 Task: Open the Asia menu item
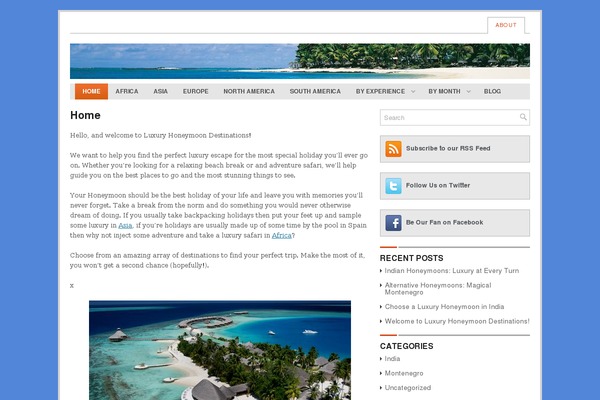(x=160, y=91)
